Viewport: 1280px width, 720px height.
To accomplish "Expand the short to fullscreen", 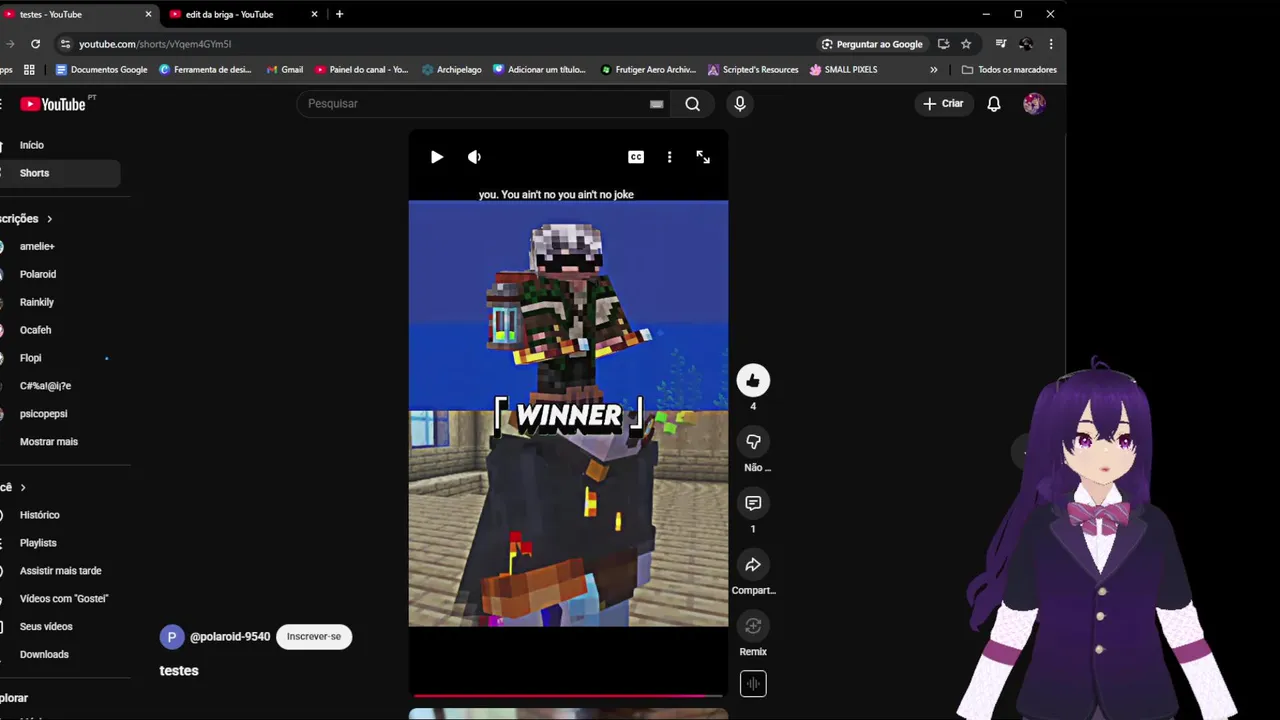I will 703,157.
